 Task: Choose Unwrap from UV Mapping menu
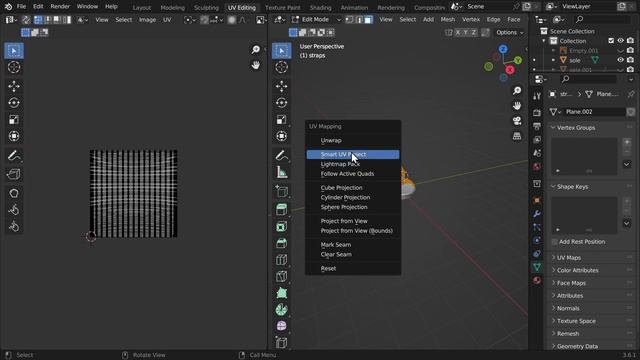coord(353,140)
